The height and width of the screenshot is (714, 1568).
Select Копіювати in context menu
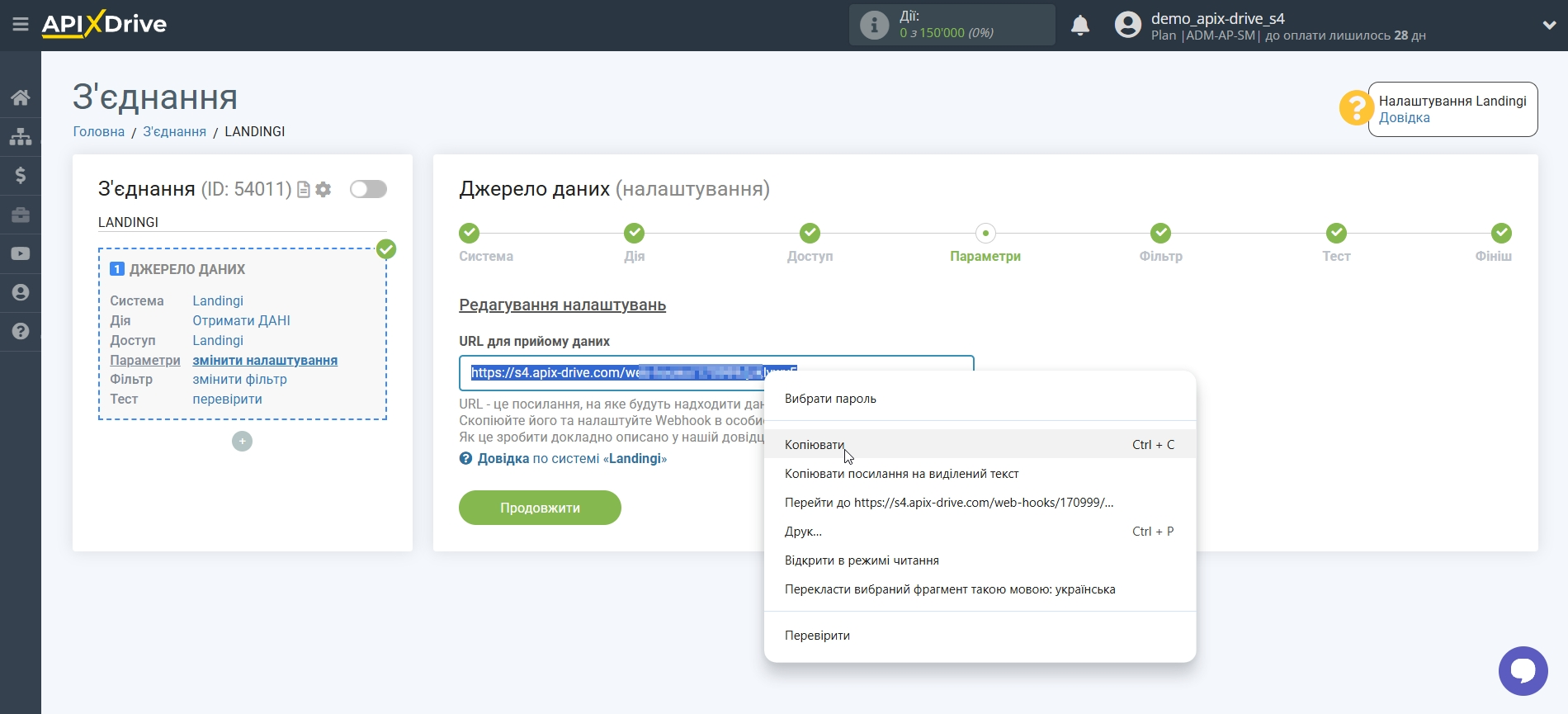[980, 444]
